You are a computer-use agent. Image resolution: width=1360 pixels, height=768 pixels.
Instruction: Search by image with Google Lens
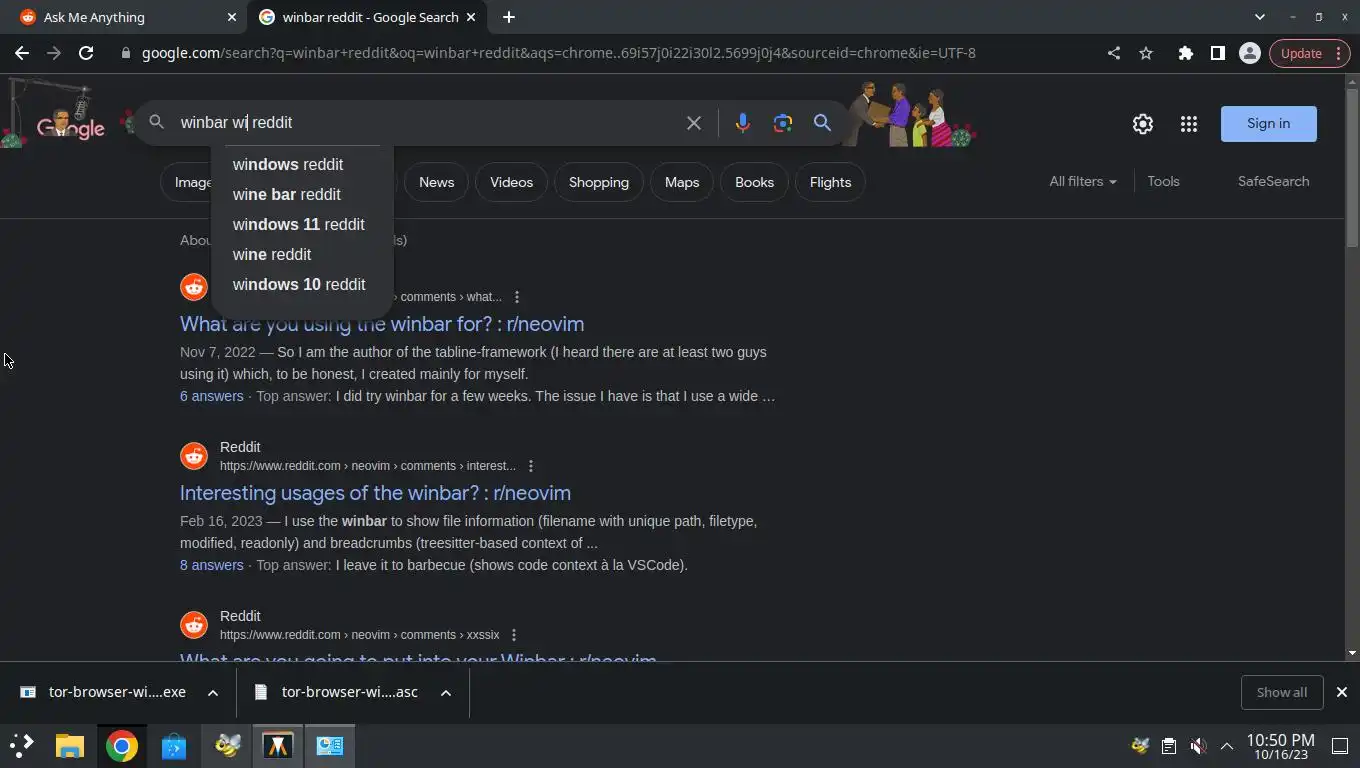pyautogui.click(x=782, y=123)
